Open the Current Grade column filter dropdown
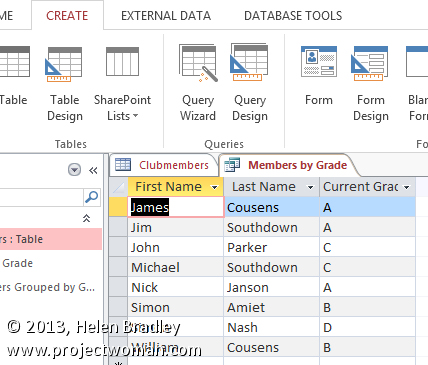 407,187
